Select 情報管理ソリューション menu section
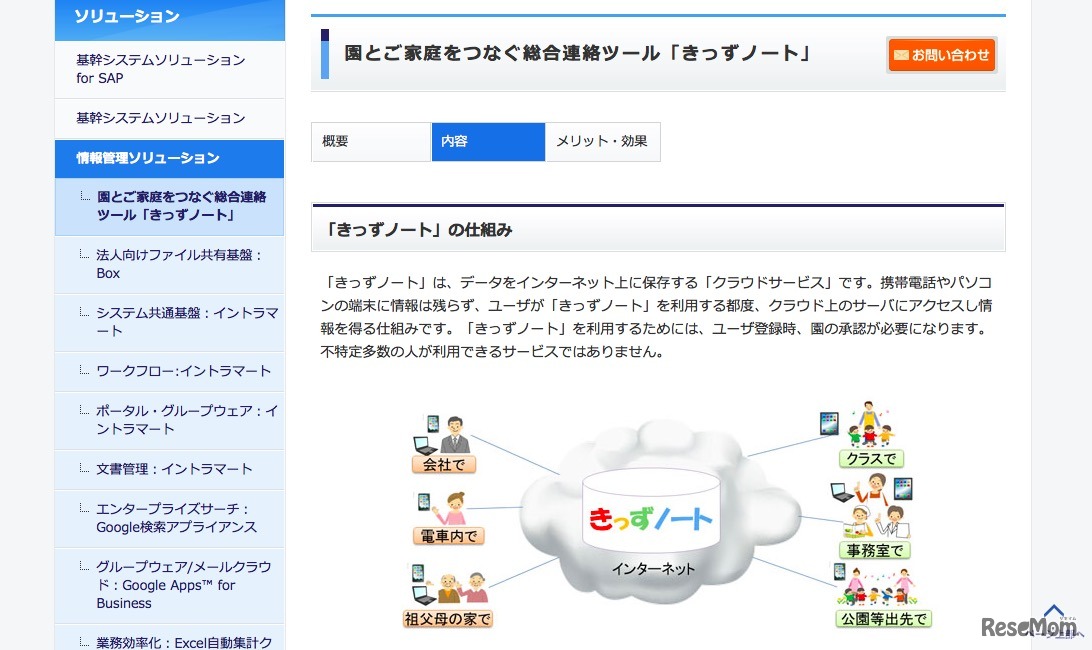The height and width of the screenshot is (650, 1092). (x=169, y=158)
